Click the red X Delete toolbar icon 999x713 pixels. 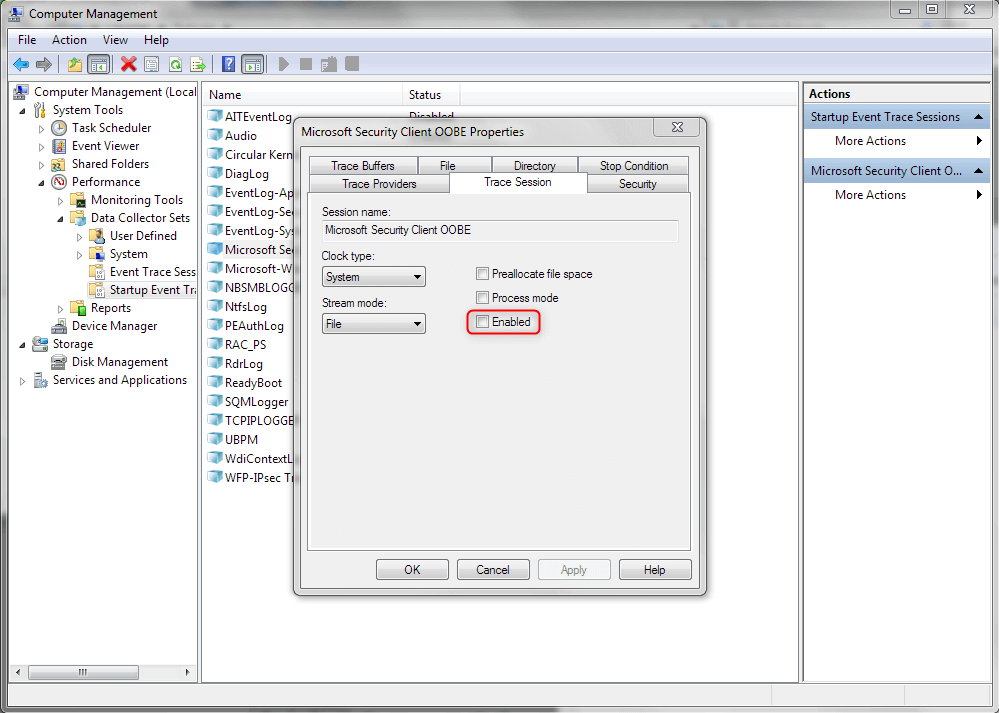128,64
